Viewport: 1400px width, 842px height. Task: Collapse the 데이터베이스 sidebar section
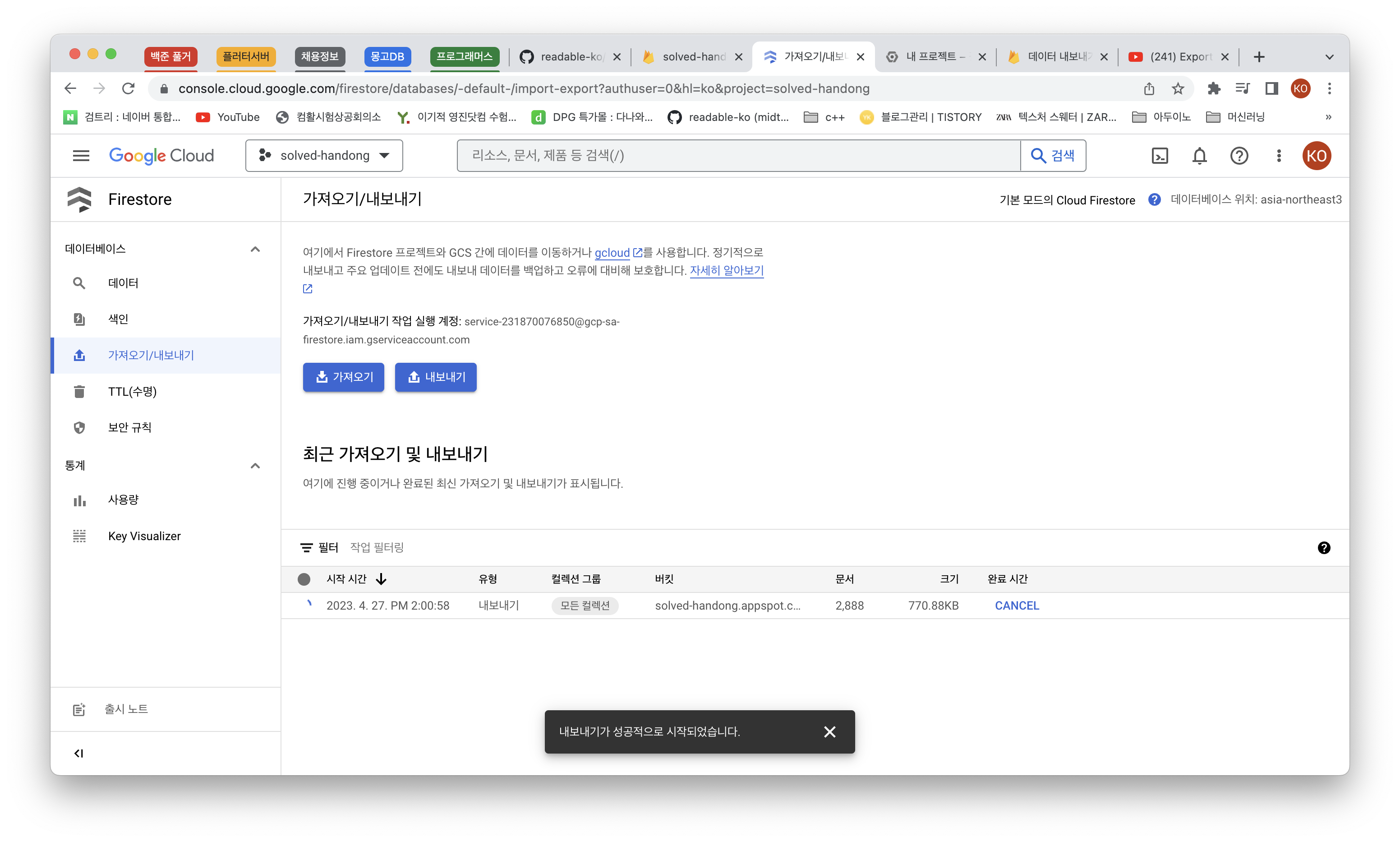pyautogui.click(x=255, y=249)
